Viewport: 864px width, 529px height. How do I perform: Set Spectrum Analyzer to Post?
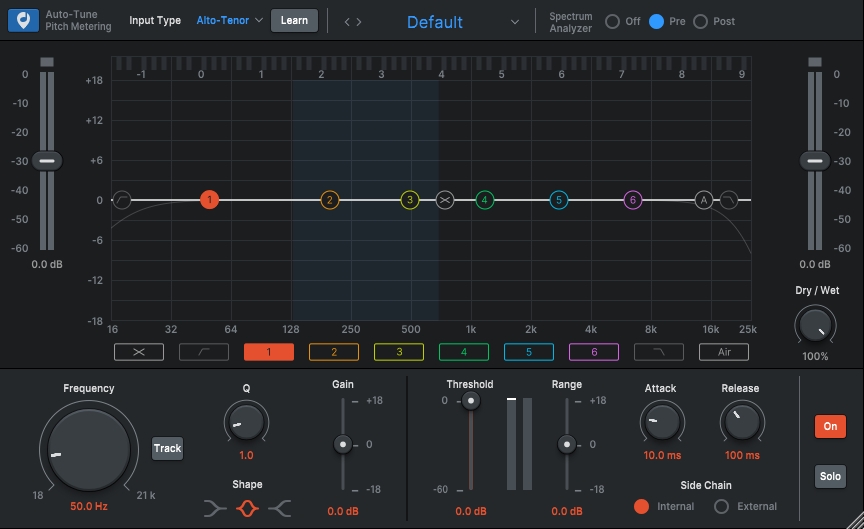pos(700,21)
